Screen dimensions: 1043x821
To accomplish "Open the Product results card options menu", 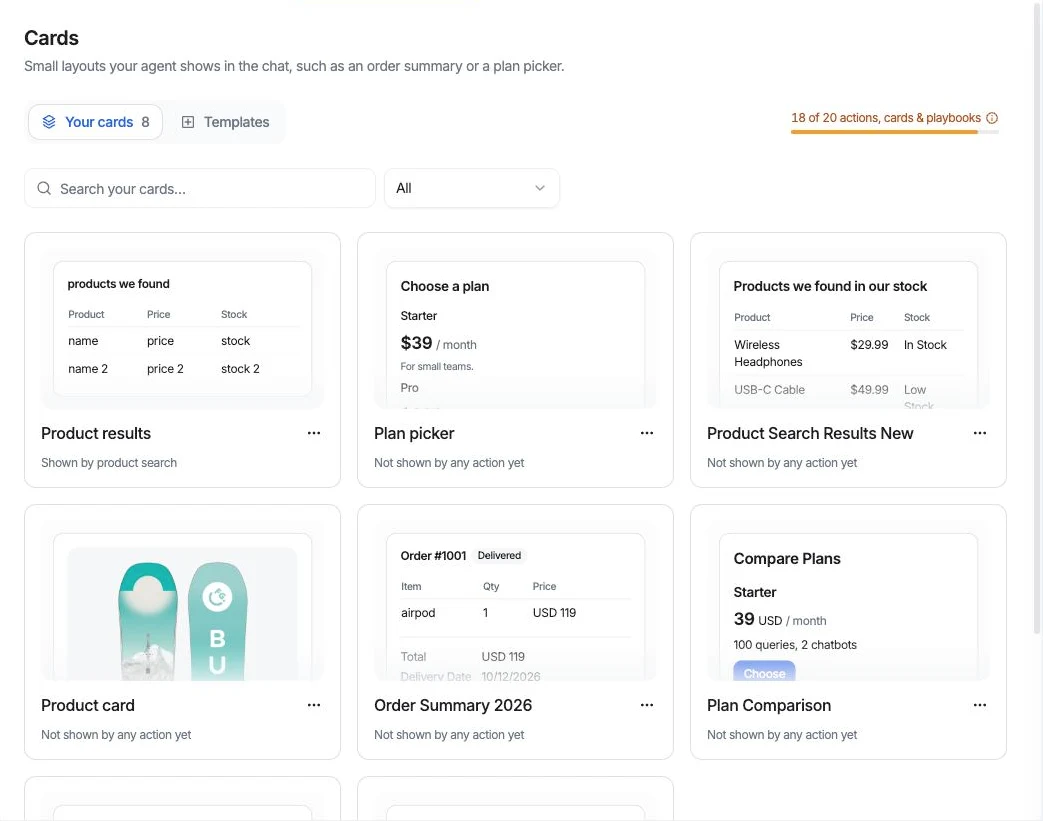I will click(314, 433).
